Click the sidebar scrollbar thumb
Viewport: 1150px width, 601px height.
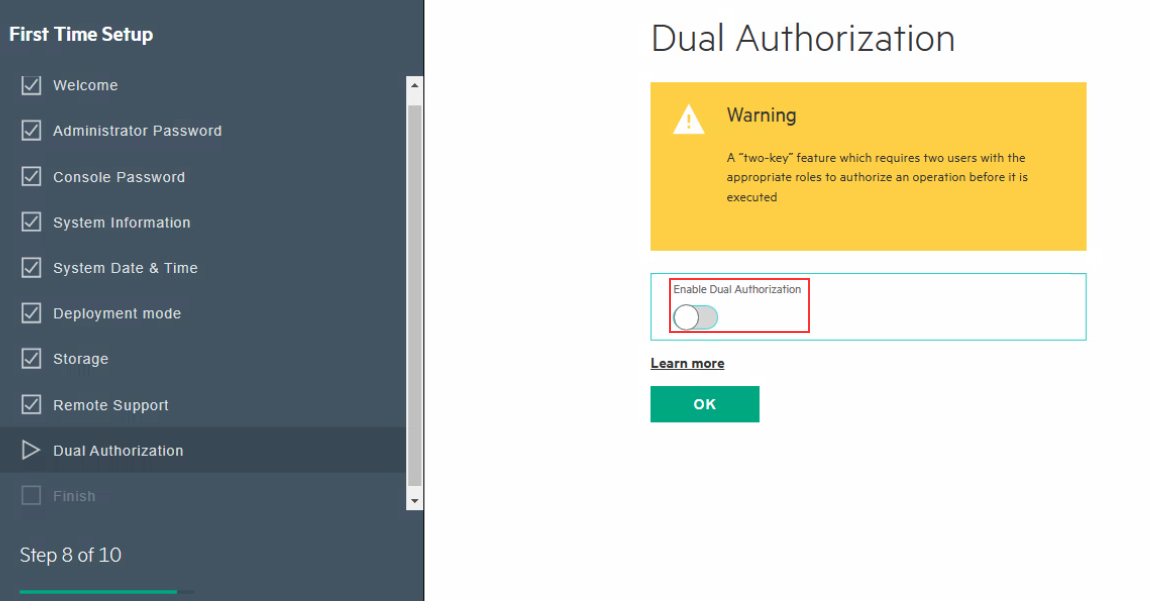coord(414,295)
